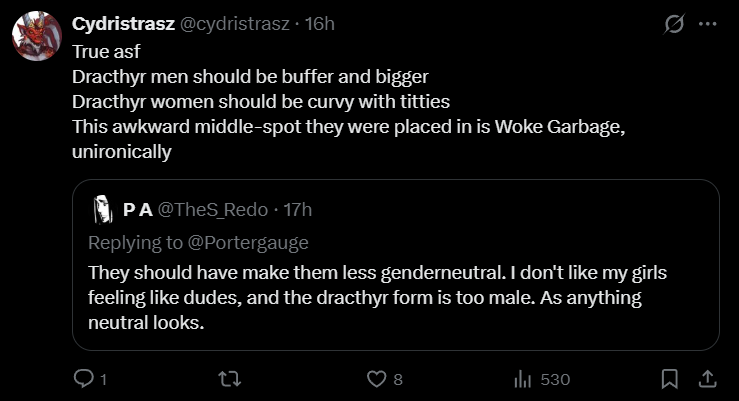Open the view analytics bar chart icon
The width and height of the screenshot is (739, 401).
521,379
